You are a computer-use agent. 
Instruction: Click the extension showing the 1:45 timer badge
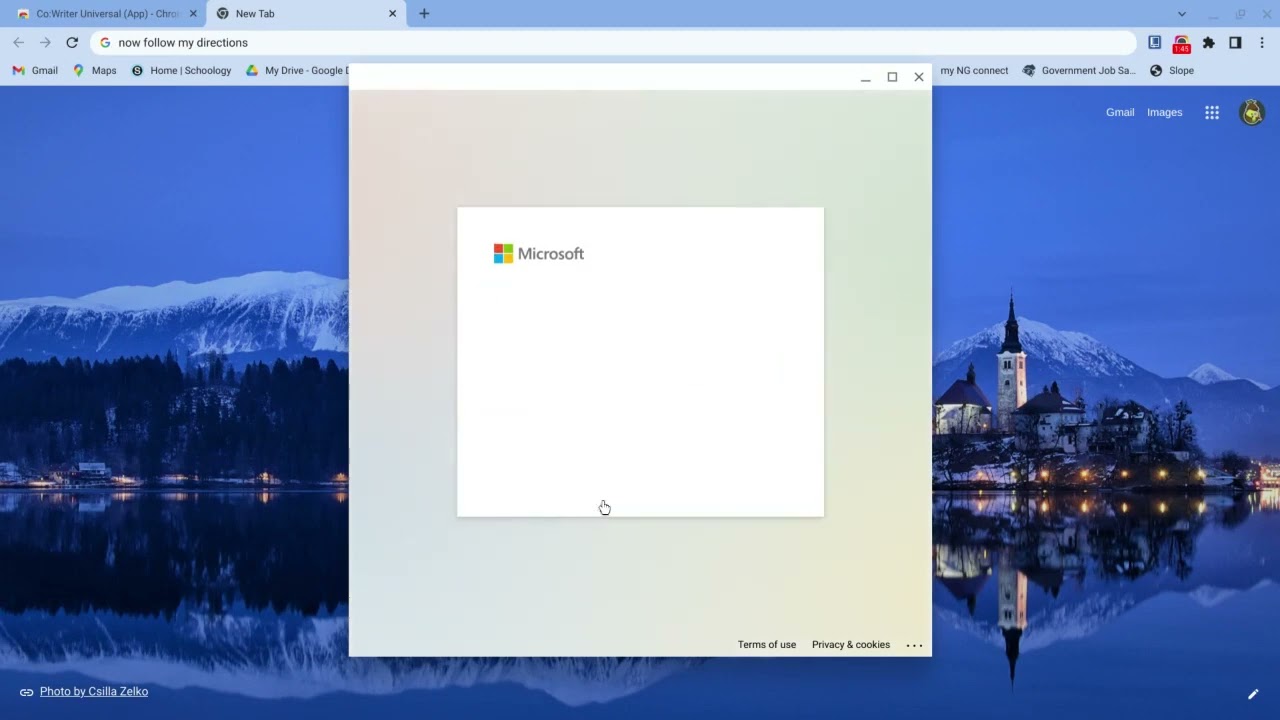pos(1181,44)
